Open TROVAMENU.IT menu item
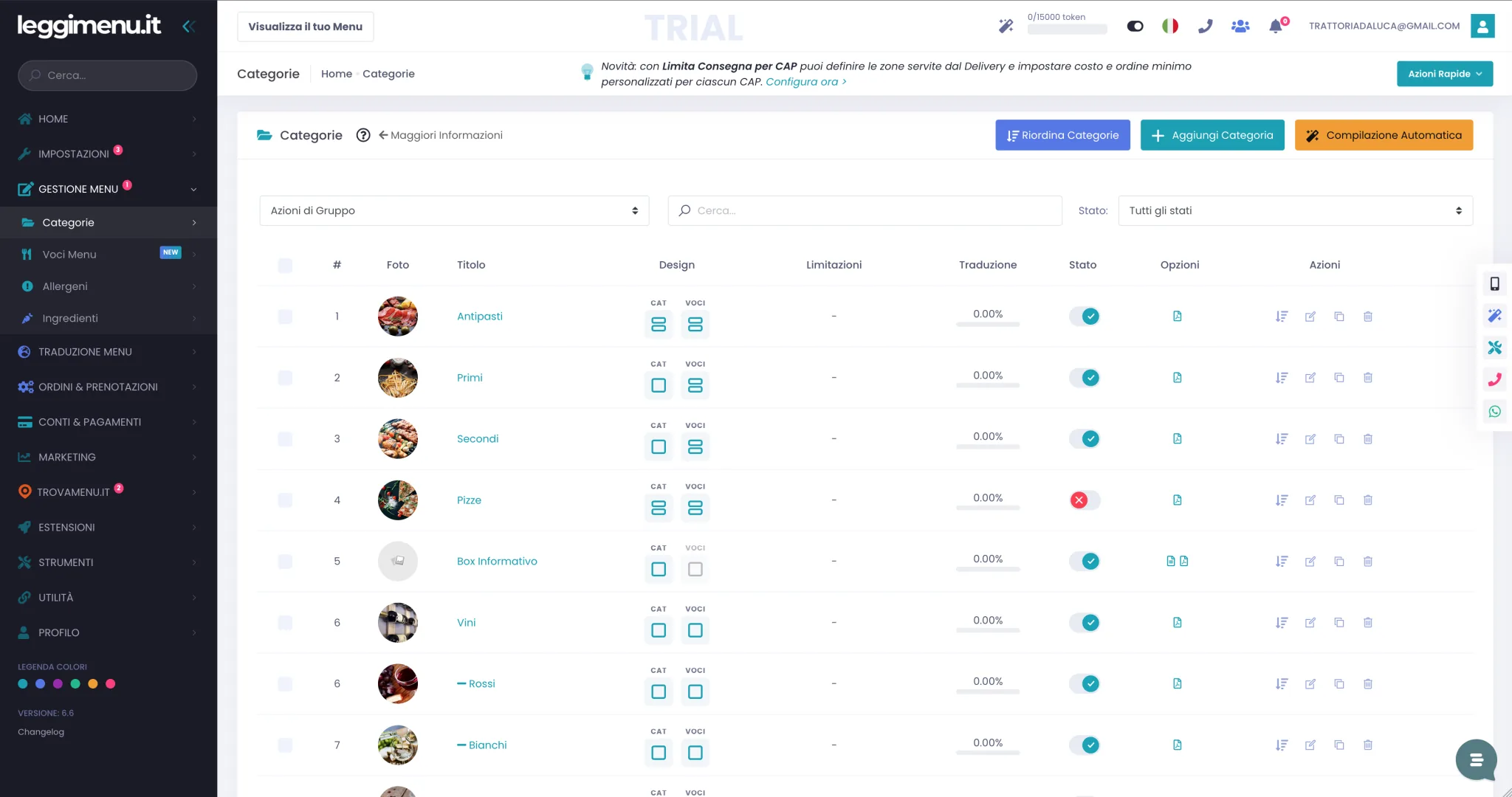The height and width of the screenshot is (797, 1512). click(x=109, y=492)
